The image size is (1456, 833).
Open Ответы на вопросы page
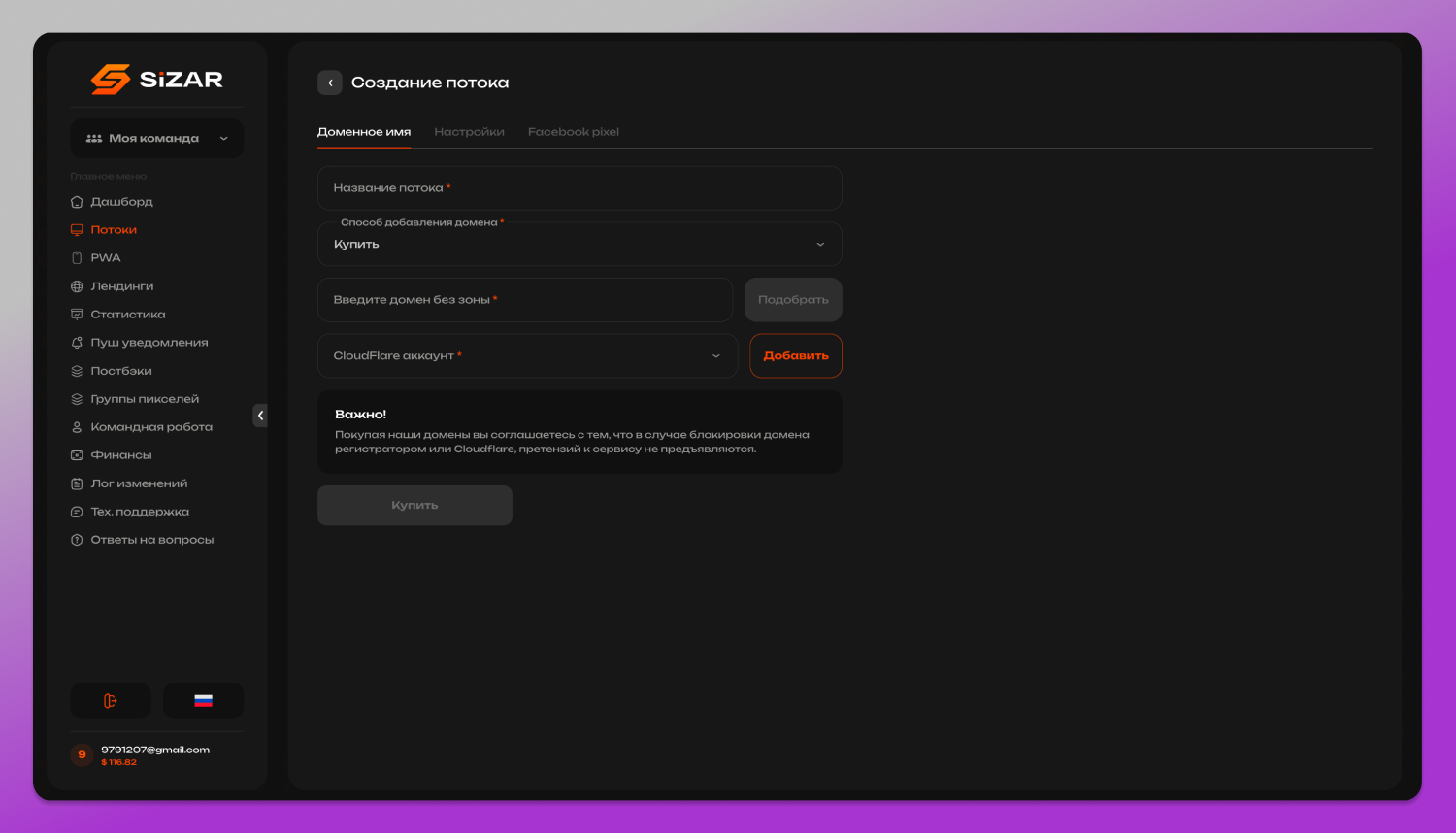click(x=152, y=540)
